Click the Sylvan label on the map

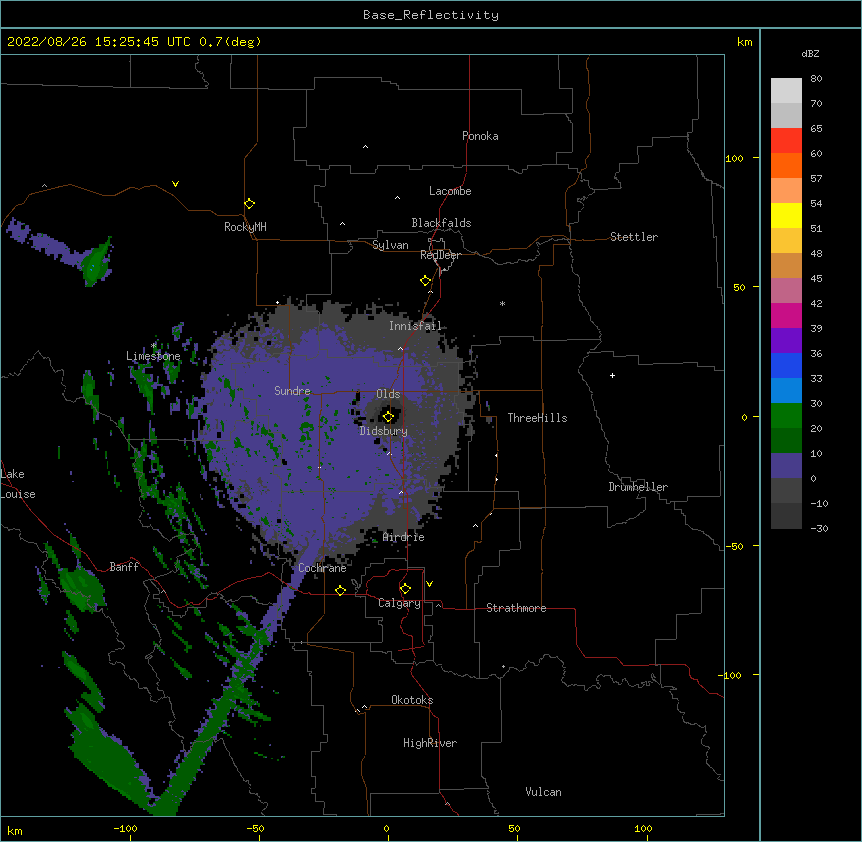390,245
